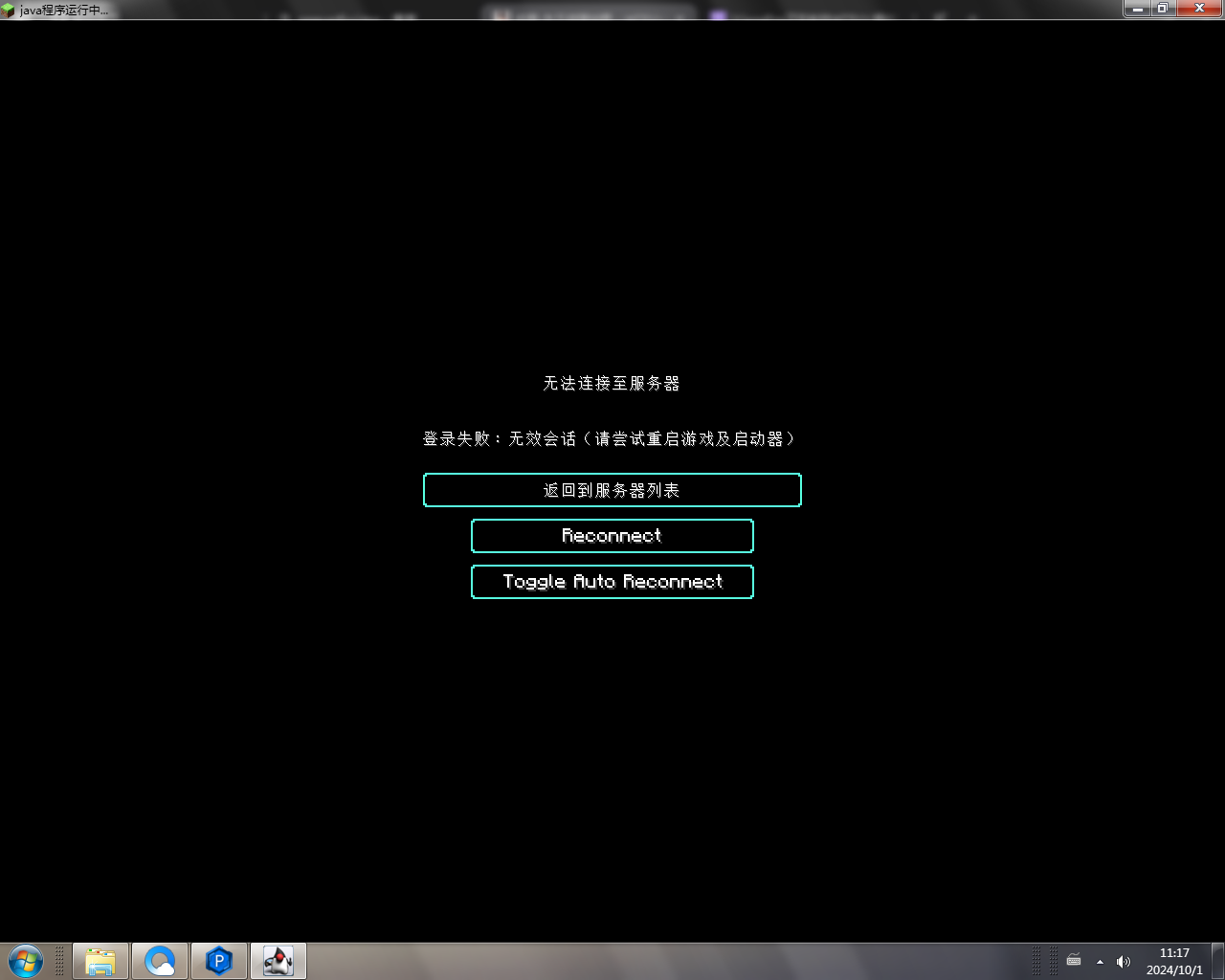Screen dimensions: 1225x980
Task: Click the java程序运行中 window title icon
Action: pyautogui.click(x=8, y=10)
